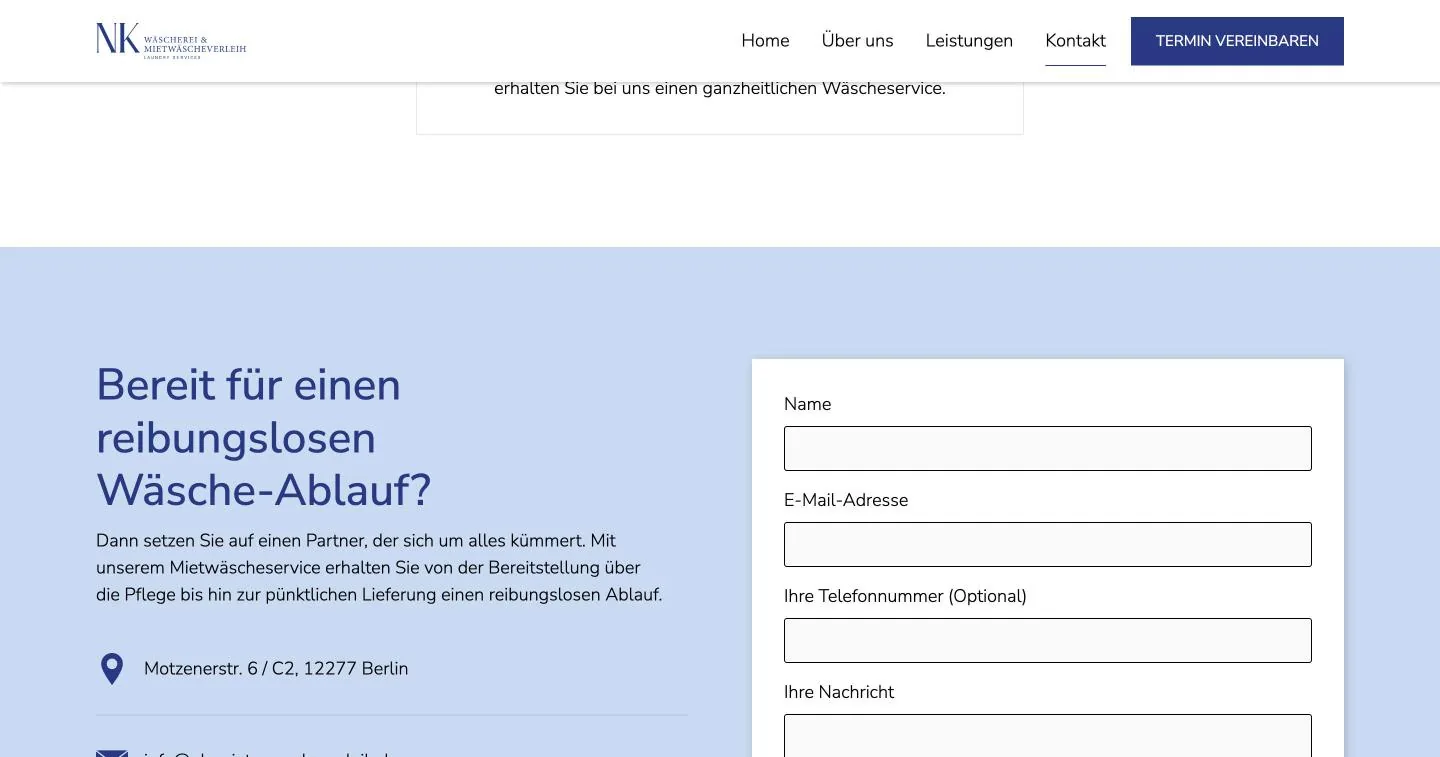This screenshot has width=1440, height=757.
Task: Click the envelope email icon
Action: [112, 753]
